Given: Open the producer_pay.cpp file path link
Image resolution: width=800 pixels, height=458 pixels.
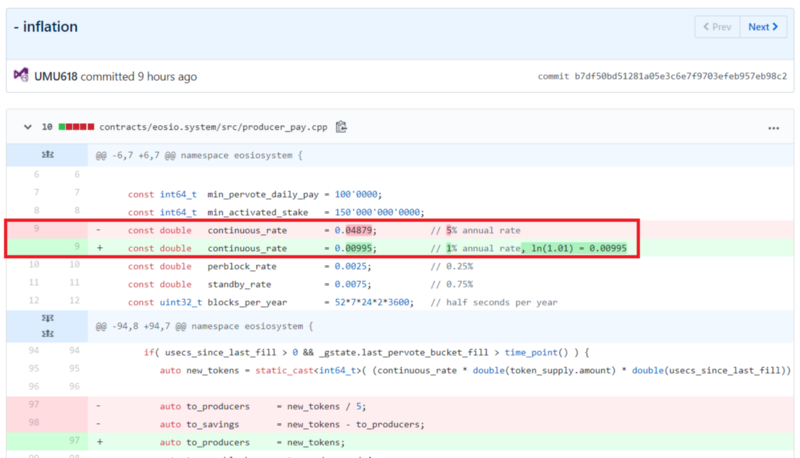Looking at the screenshot, I should tap(214, 128).
